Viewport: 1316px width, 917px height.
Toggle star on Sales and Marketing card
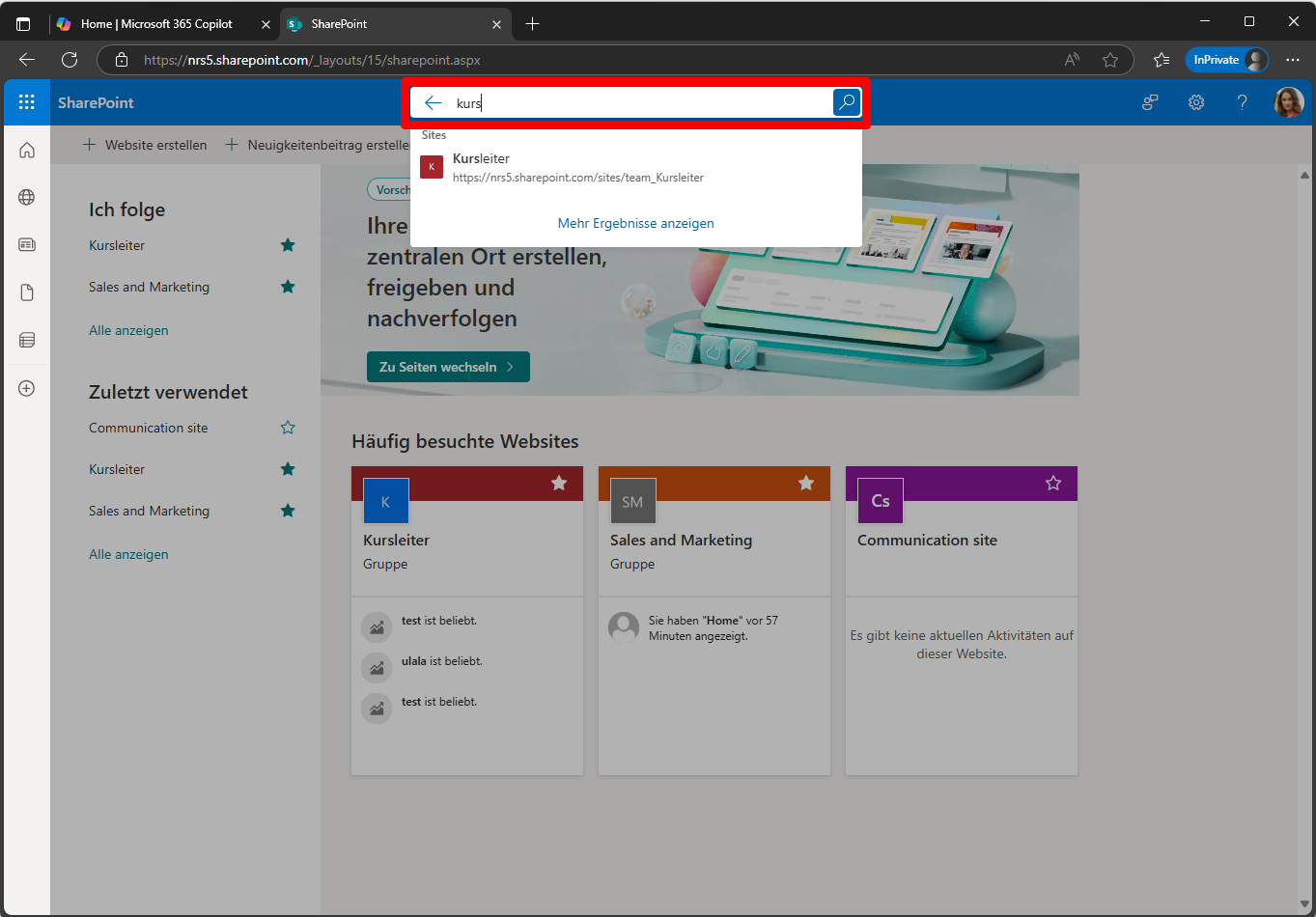[806, 483]
